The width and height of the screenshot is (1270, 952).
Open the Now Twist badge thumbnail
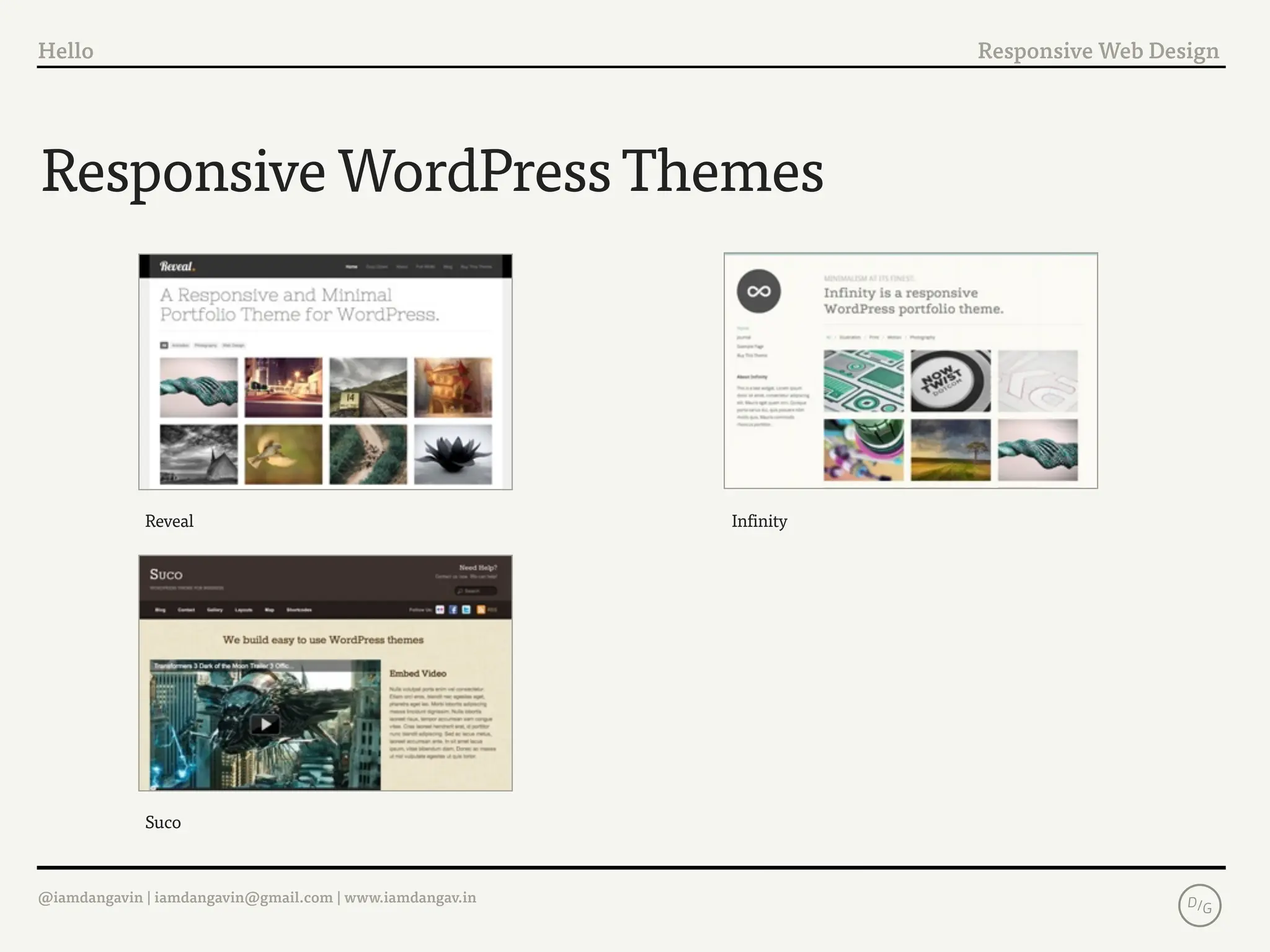[951, 381]
